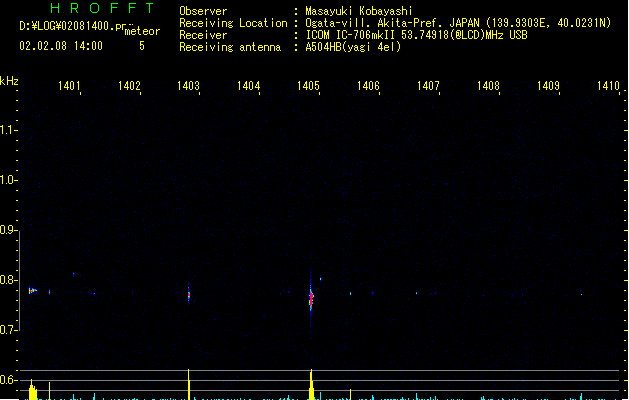The height and width of the screenshot is (400, 629).
Task: Click the meteor count value 5
Action: click(x=142, y=46)
